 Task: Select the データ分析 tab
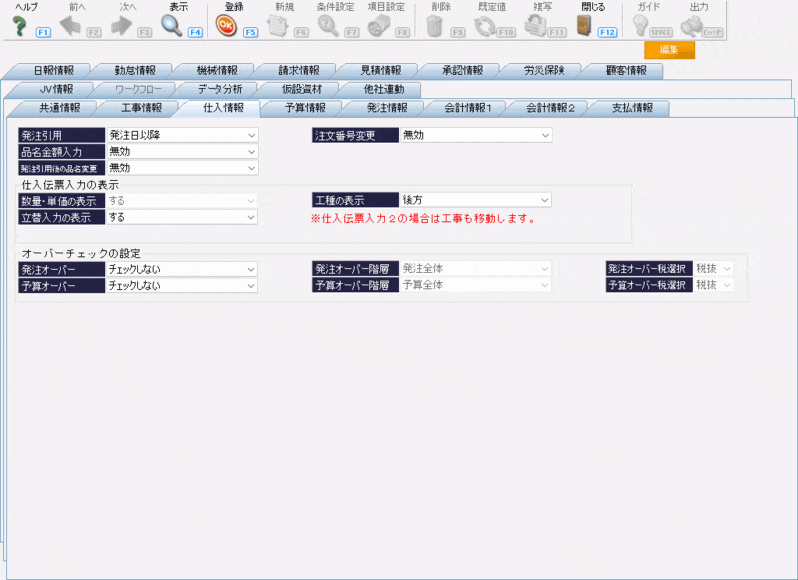pos(218,89)
